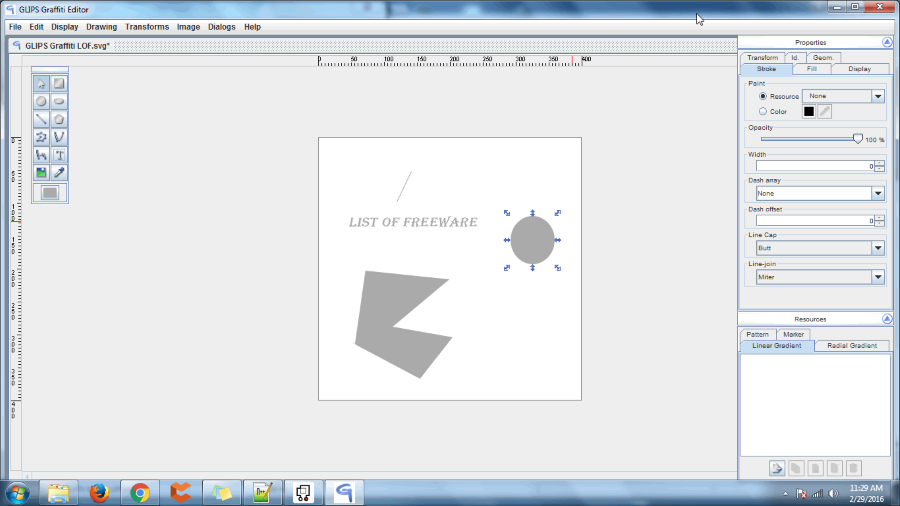Click the black stroke color swatch
The height and width of the screenshot is (506, 900).
click(x=809, y=111)
